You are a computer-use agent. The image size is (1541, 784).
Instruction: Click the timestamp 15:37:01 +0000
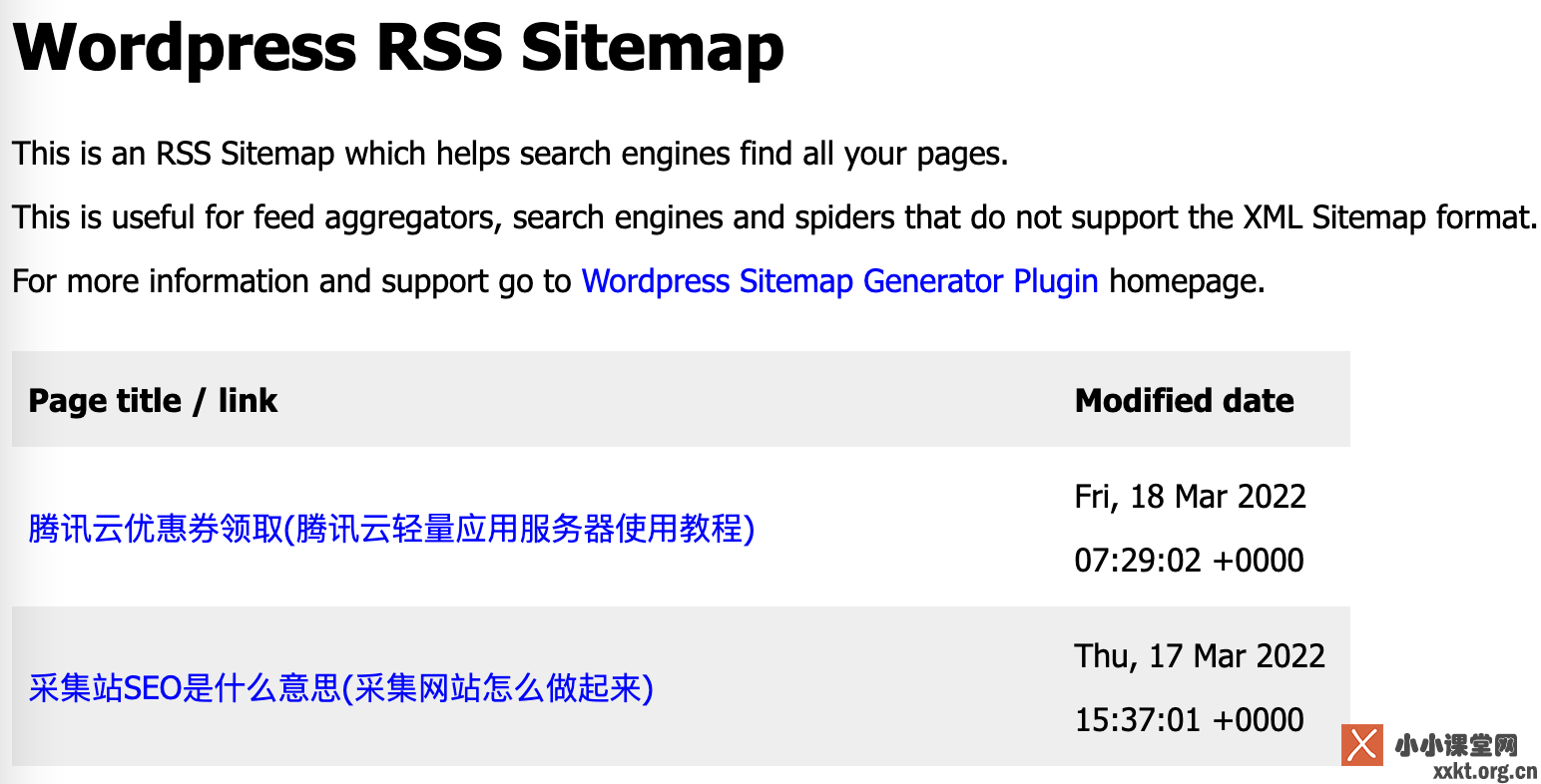1189,719
